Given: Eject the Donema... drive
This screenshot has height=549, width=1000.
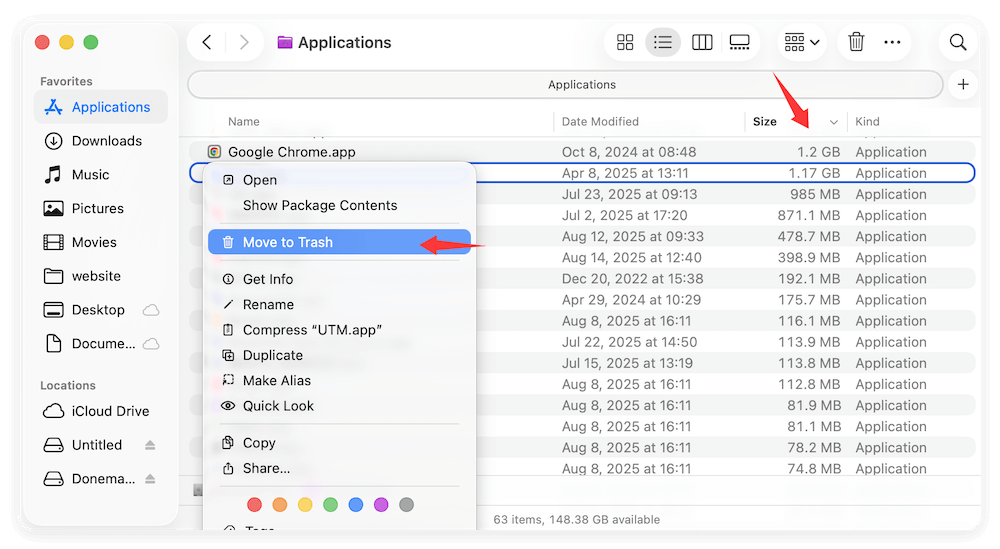Looking at the screenshot, I should 150,479.
